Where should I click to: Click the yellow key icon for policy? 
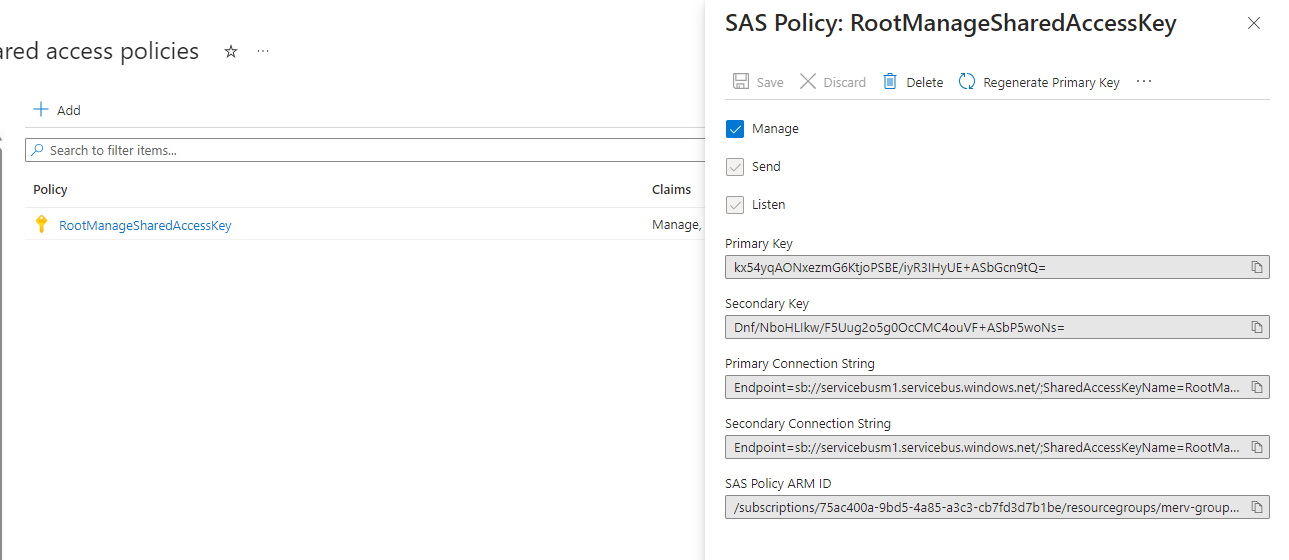(41, 225)
